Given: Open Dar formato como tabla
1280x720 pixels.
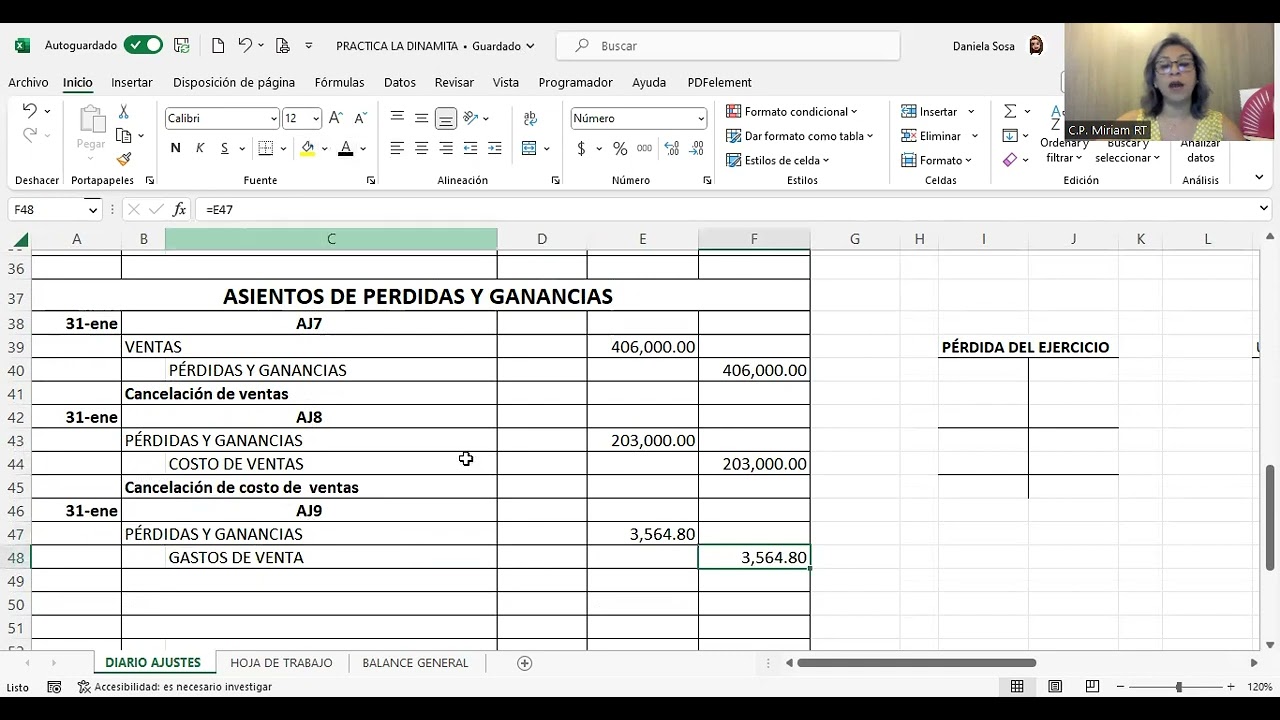Looking at the screenshot, I should point(800,136).
